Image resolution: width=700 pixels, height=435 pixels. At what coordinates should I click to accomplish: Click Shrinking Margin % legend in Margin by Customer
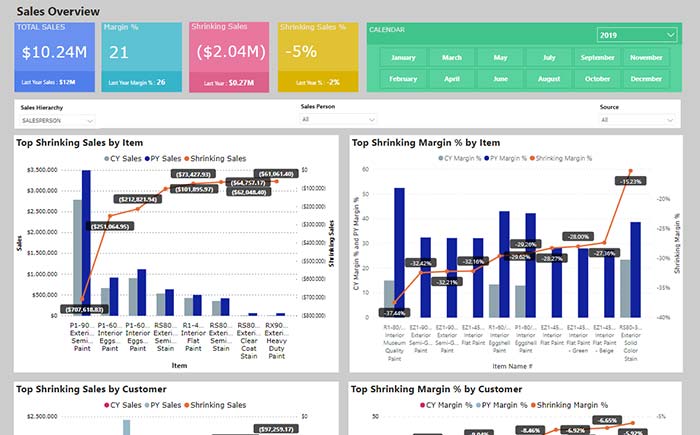569,405
